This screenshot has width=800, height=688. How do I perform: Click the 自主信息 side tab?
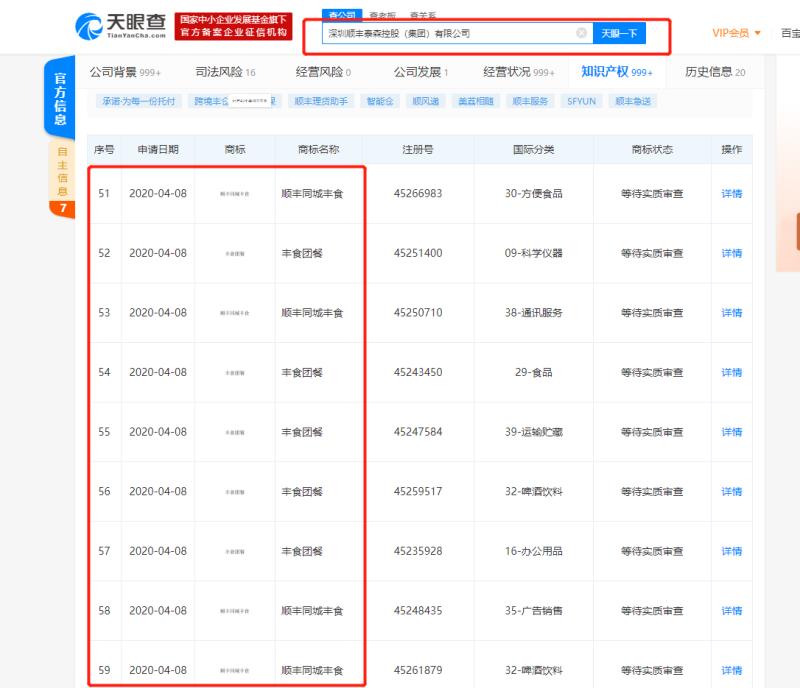pyautogui.click(x=62, y=171)
